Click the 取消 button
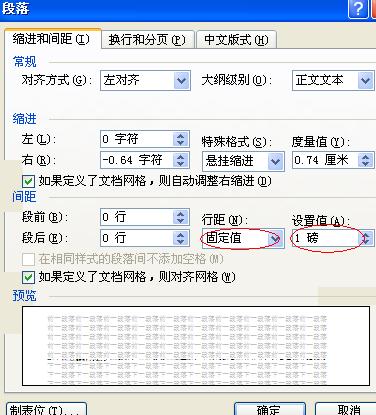 click(x=346, y=409)
